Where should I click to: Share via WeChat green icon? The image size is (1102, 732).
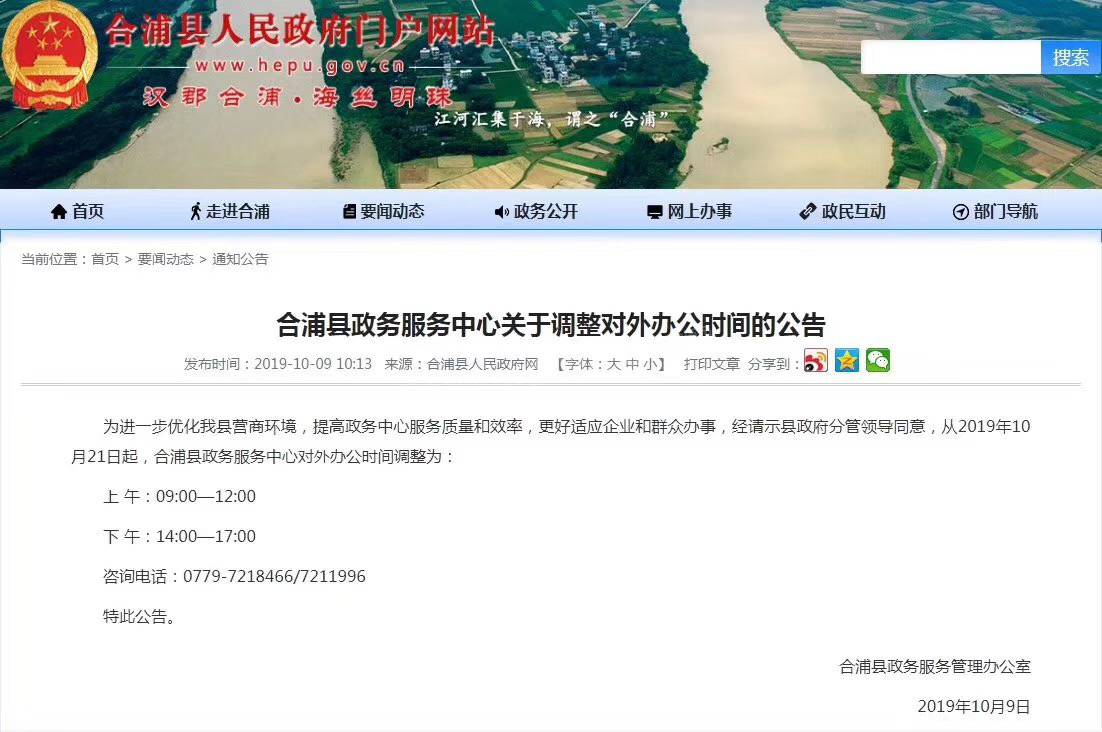(x=878, y=361)
